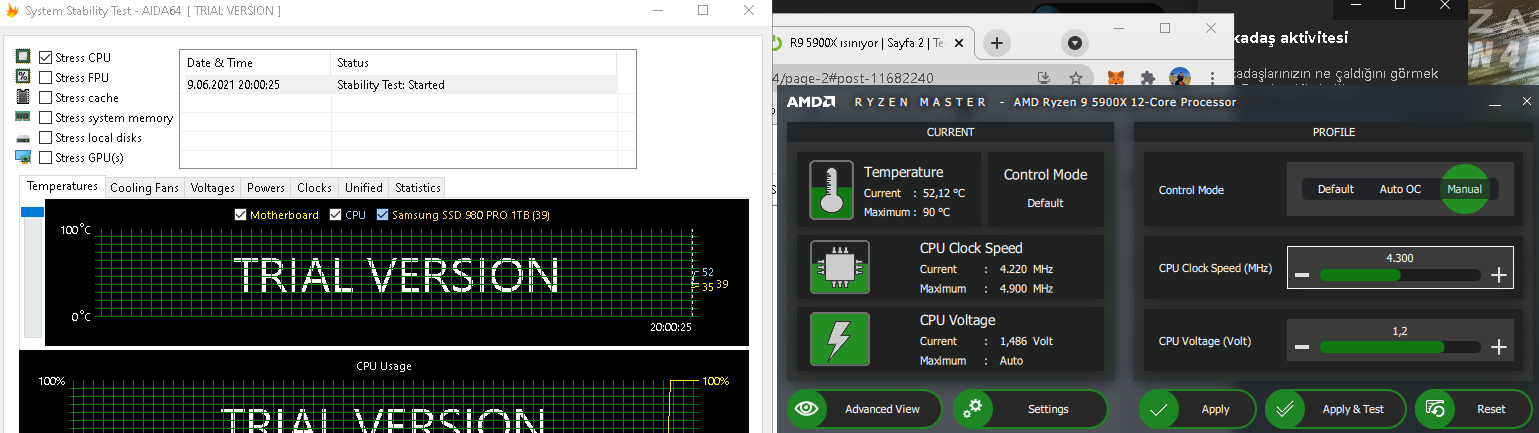This screenshot has height=433, width=1539.
Task: Enable the Stress cache checkbox
Action: pos(45,97)
